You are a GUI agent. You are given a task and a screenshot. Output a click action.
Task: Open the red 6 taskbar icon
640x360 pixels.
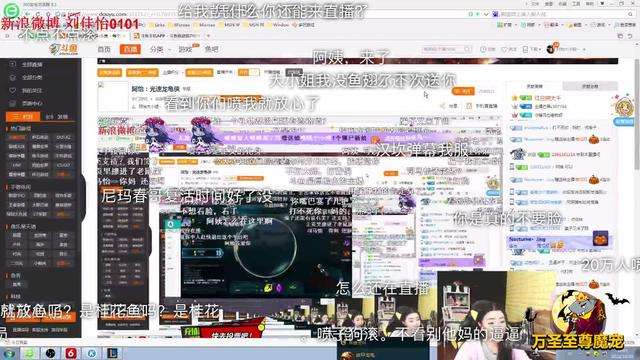(71, 353)
